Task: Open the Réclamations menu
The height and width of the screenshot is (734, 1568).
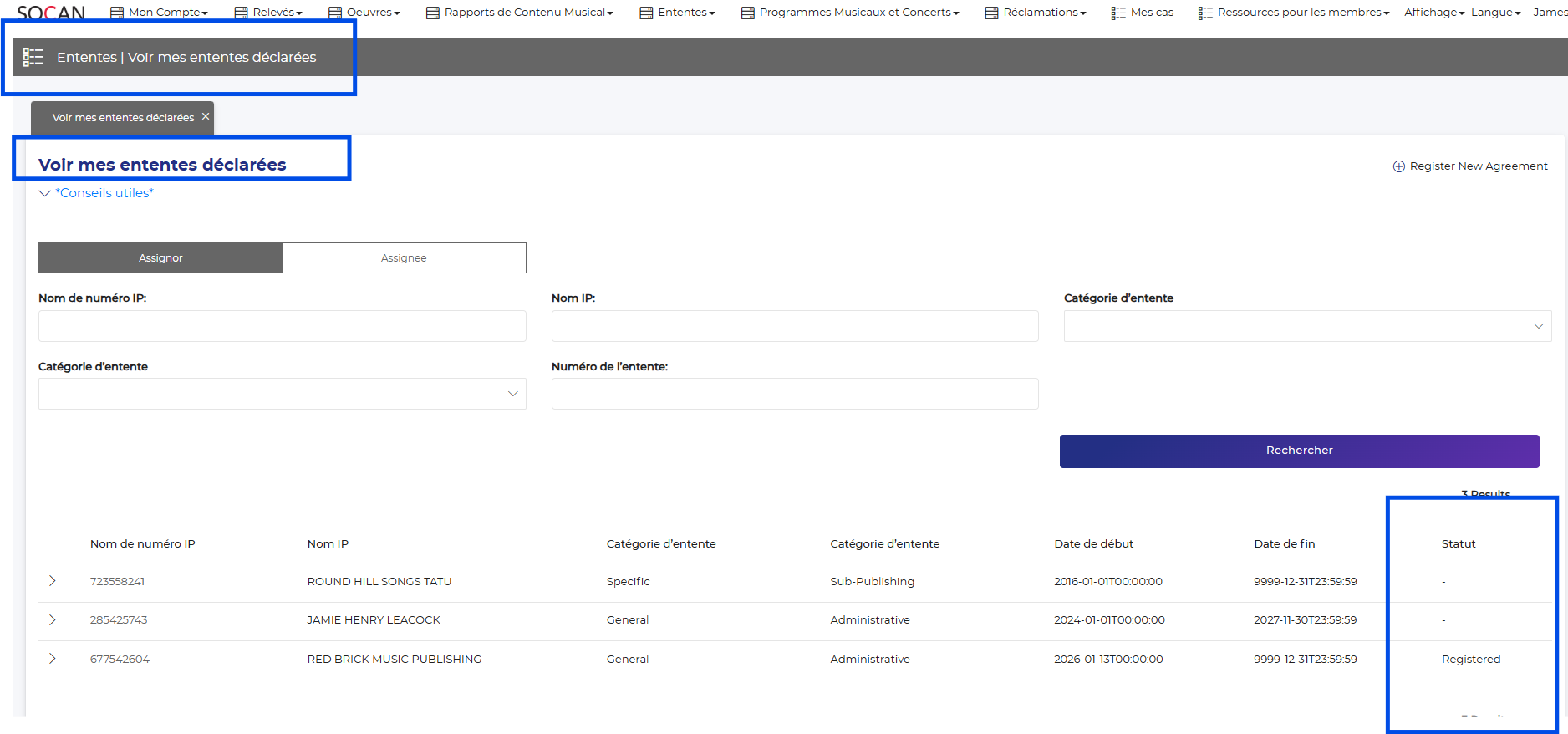Action: [x=1036, y=13]
